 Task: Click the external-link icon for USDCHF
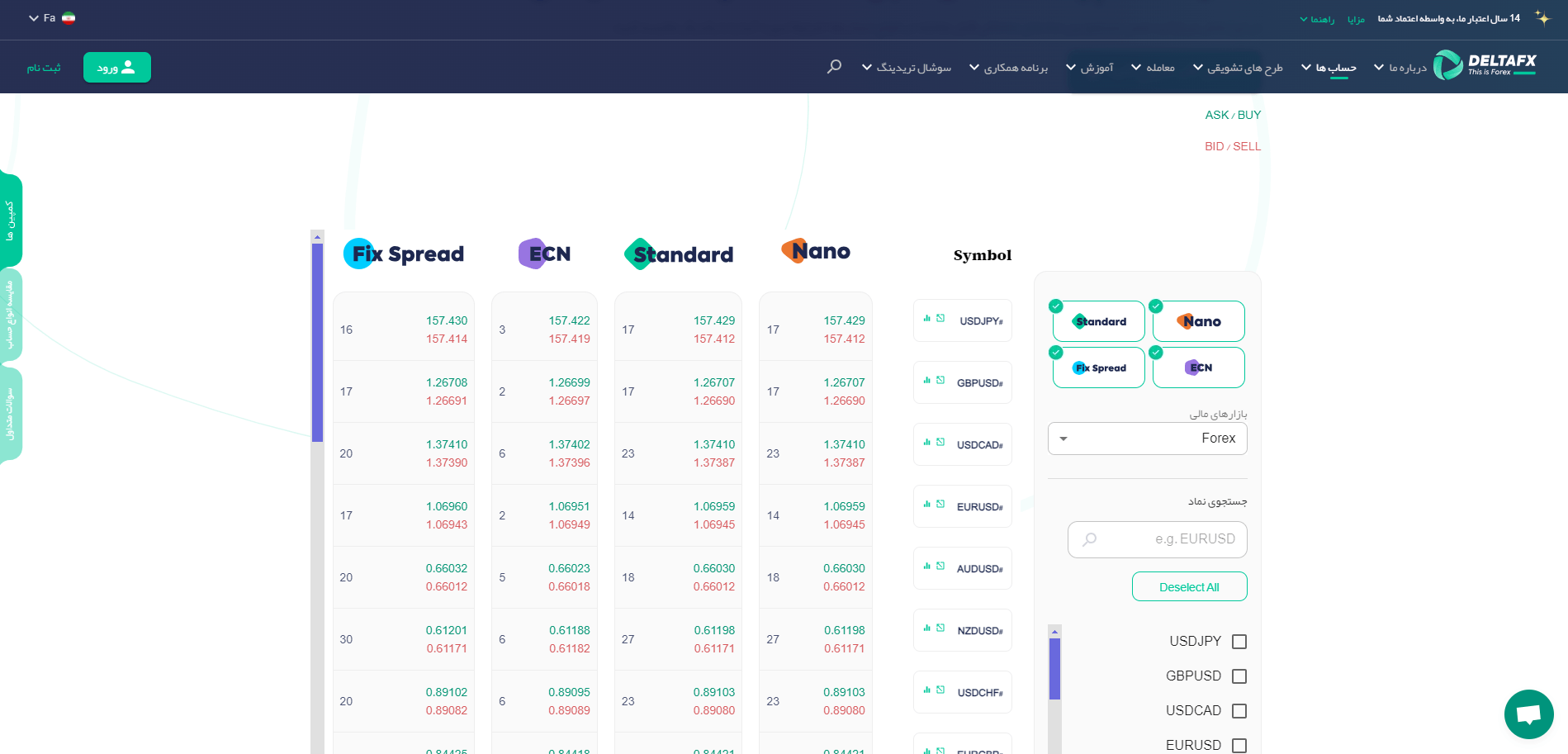(x=940, y=690)
